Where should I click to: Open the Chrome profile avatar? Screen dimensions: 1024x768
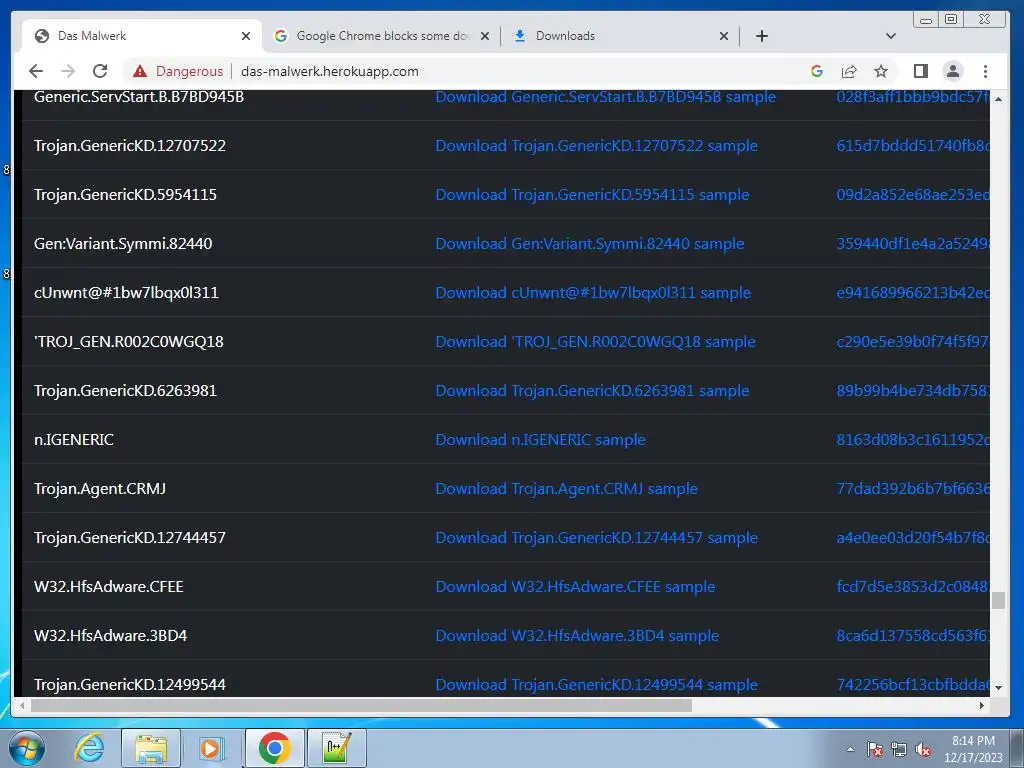click(953, 71)
